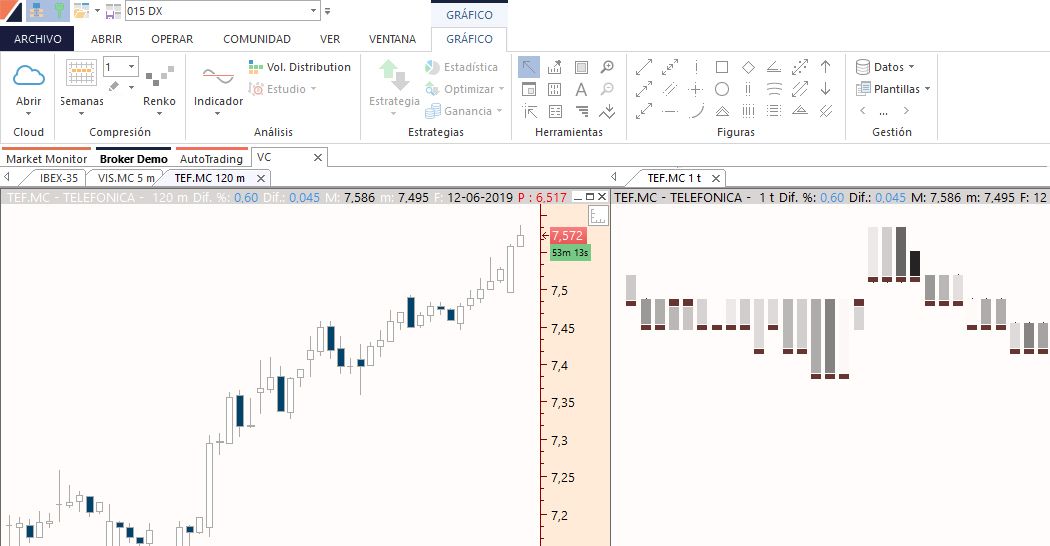Viewport: 1050px width, 546px height.
Task: Open the Plantillas dropdown
Action: tap(927, 89)
